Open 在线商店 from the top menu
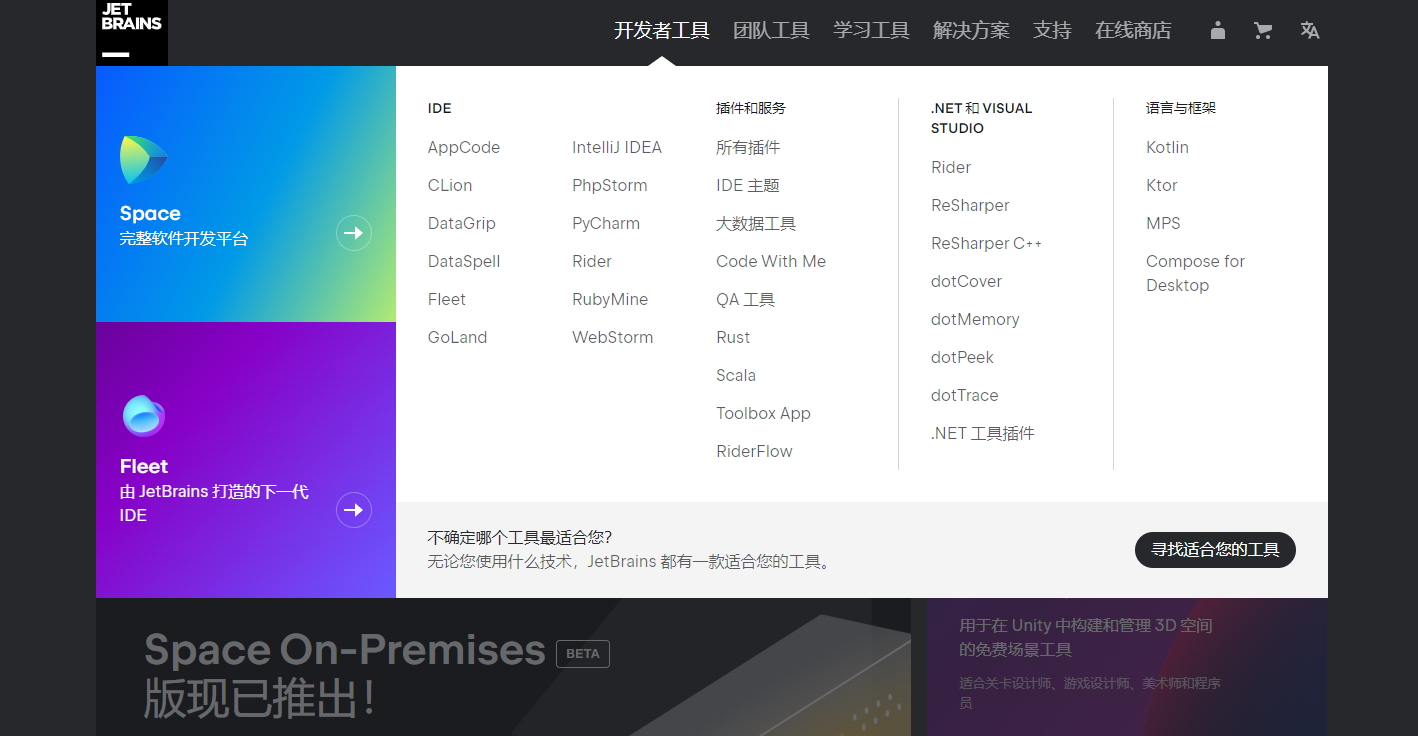 [x=1132, y=30]
